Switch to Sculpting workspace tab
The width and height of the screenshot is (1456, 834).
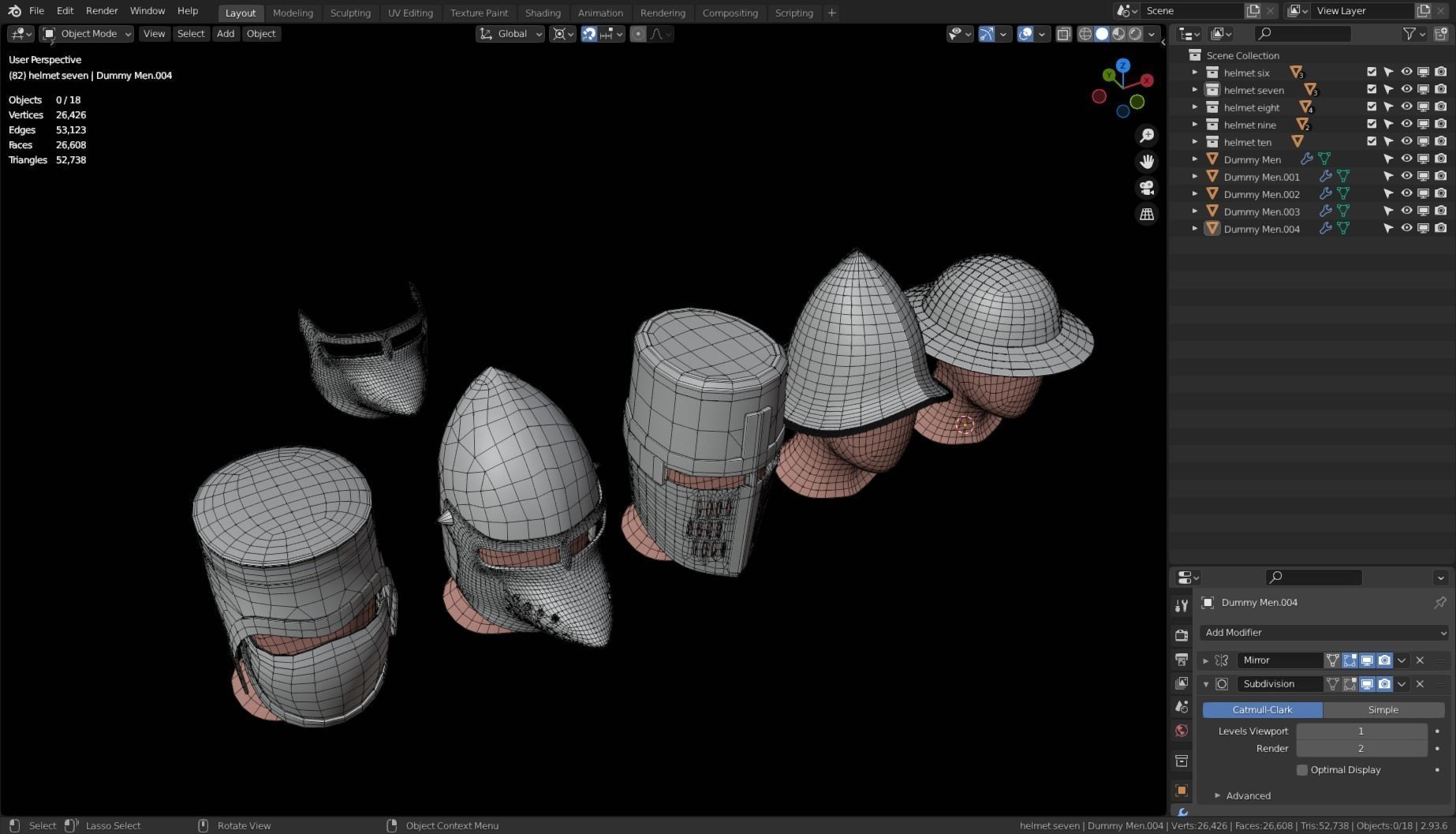coord(350,13)
